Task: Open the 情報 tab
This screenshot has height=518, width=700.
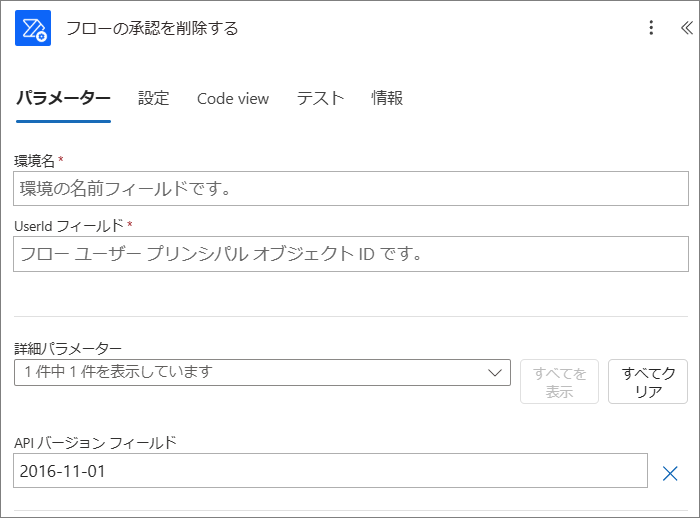Action: pyautogui.click(x=387, y=98)
